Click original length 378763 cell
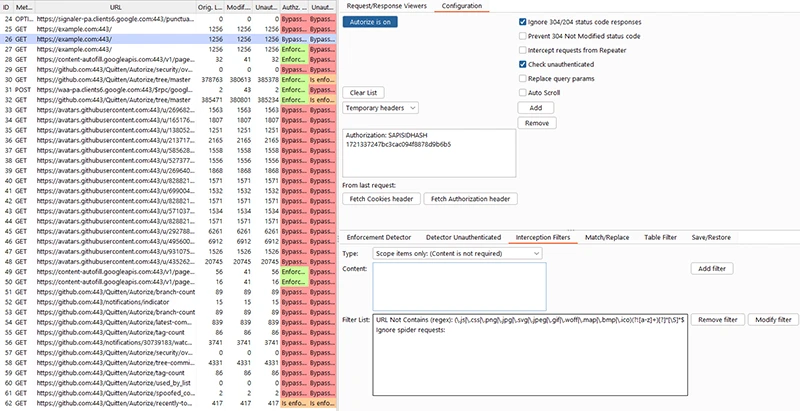 pos(210,80)
